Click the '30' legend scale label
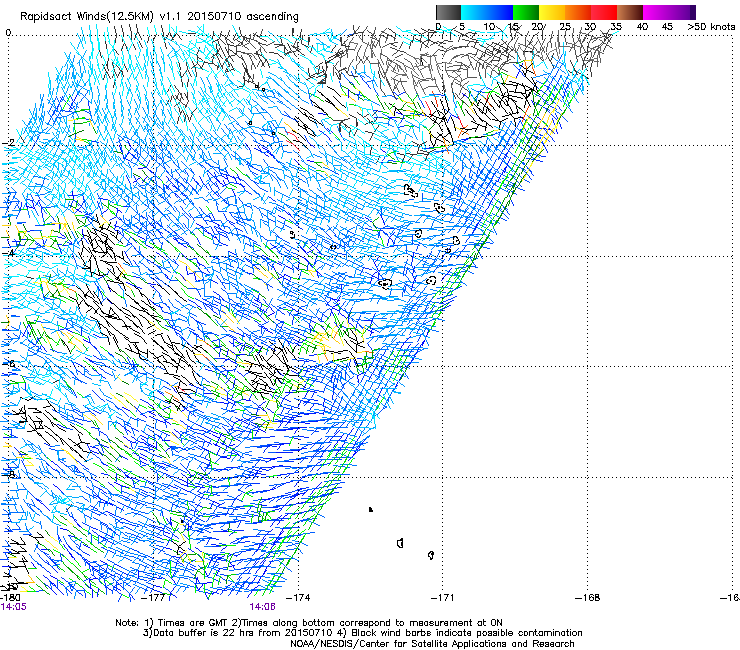The height and width of the screenshot is (650, 740). point(590,26)
